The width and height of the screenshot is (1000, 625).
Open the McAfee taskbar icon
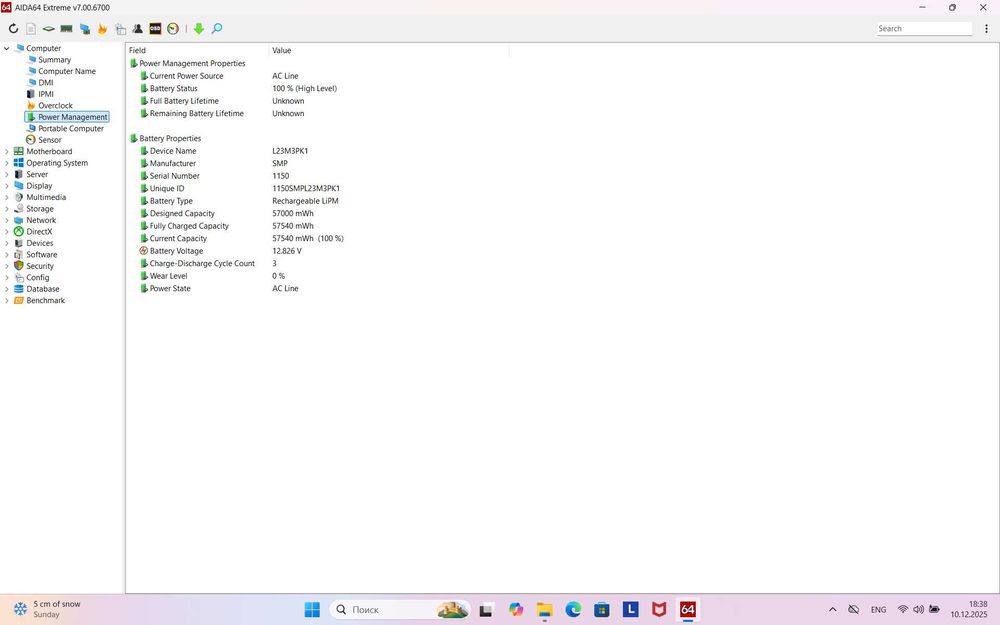(659, 610)
